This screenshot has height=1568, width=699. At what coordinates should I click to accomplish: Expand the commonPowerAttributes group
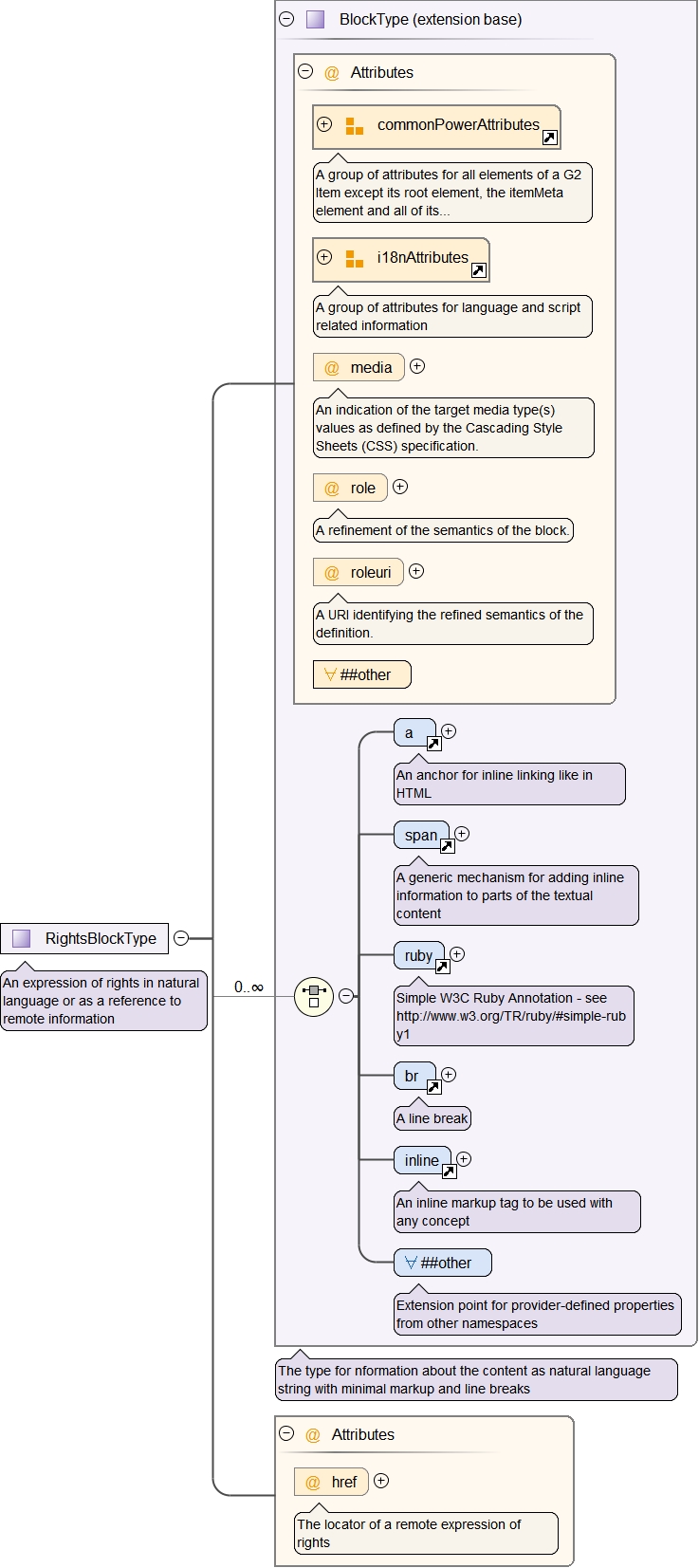324,124
